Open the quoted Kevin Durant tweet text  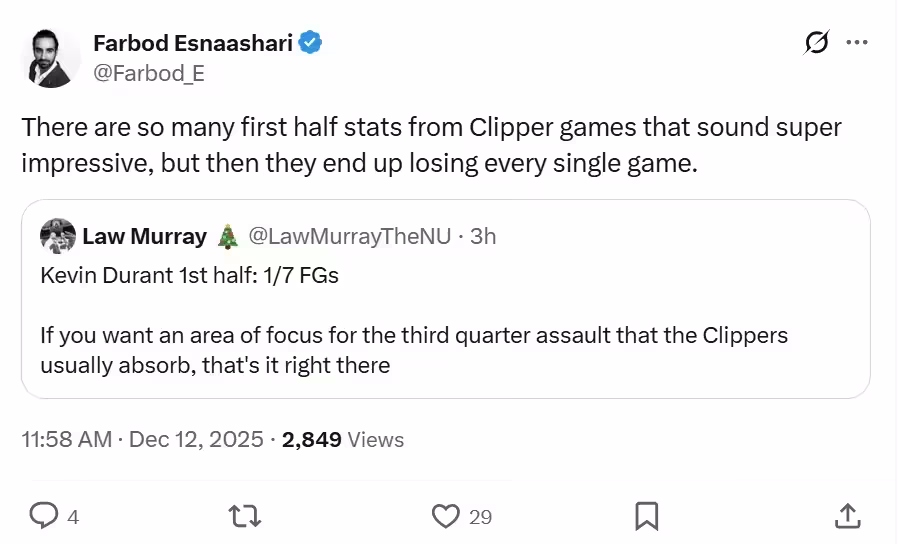tap(189, 275)
